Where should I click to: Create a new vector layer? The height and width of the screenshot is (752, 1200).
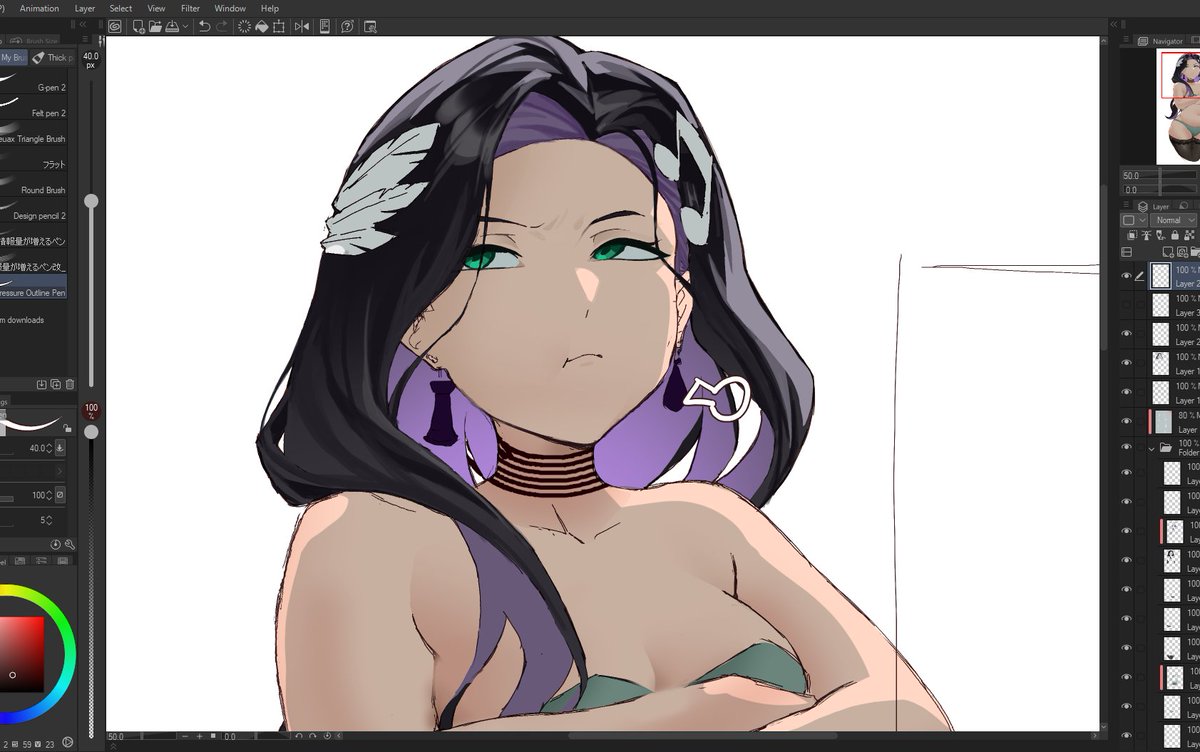pyautogui.click(x=1182, y=252)
